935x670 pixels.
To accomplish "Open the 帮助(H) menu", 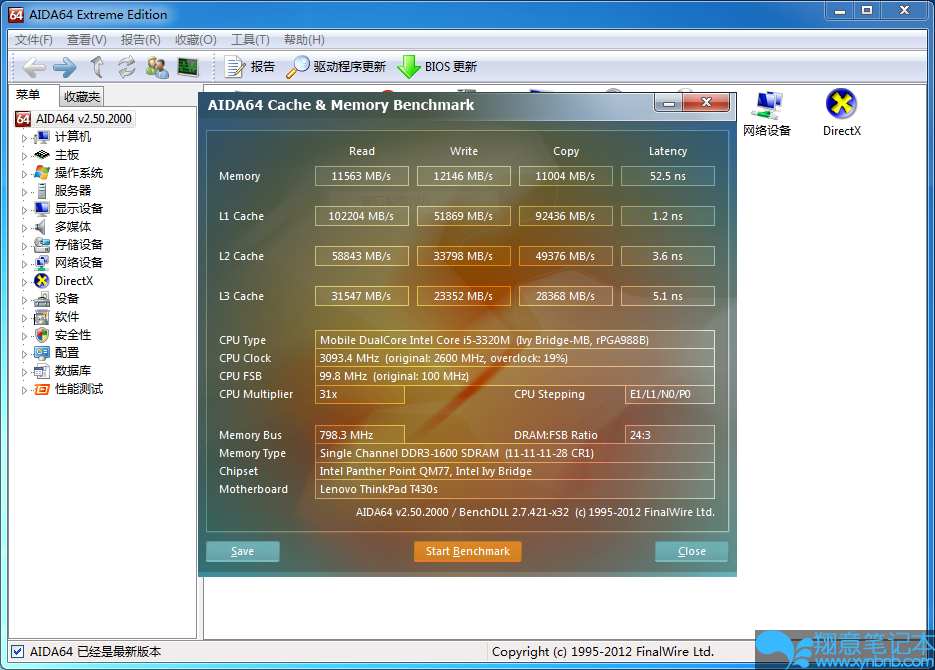I will [x=304, y=40].
